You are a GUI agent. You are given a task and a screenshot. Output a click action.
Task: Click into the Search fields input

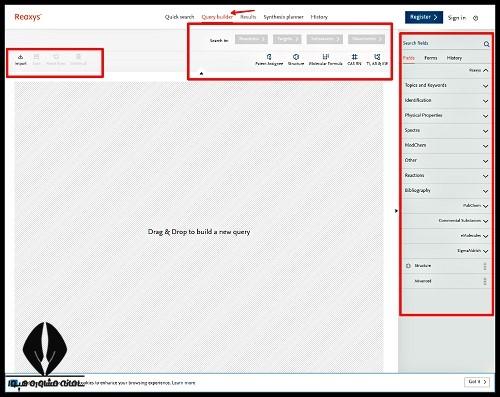pyautogui.click(x=442, y=43)
